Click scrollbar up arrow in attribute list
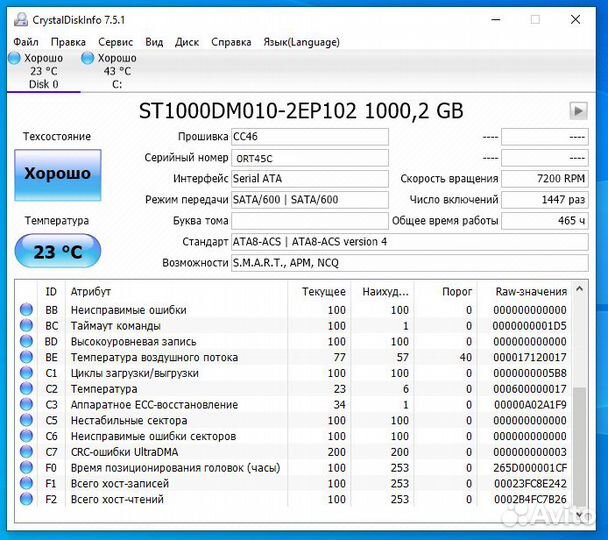Viewport: 608px width, 540px height. 579,289
